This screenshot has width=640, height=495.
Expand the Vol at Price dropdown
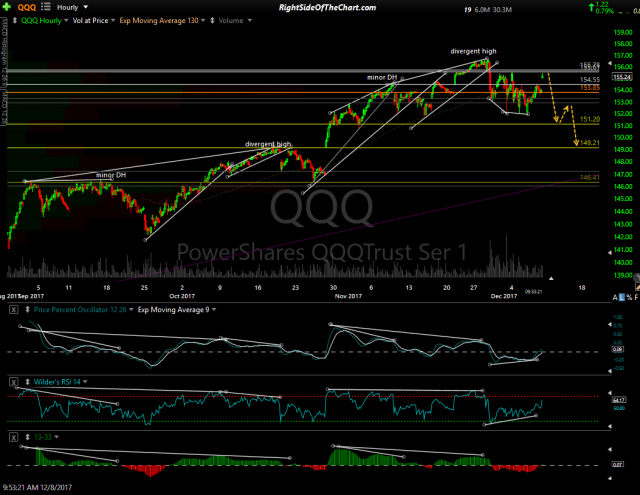[x=113, y=20]
